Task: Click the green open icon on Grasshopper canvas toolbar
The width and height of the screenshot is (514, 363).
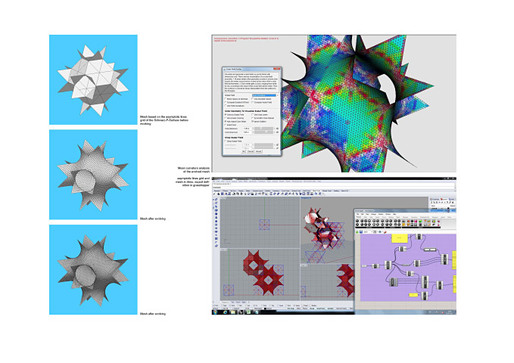Action: (x=357, y=232)
